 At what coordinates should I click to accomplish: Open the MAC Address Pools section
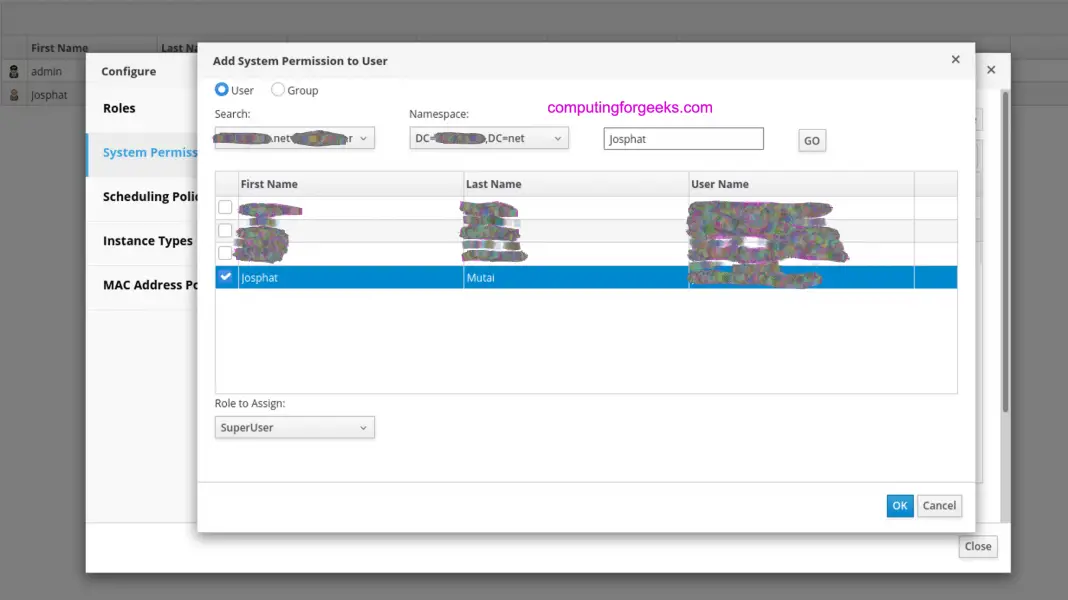click(149, 284)
